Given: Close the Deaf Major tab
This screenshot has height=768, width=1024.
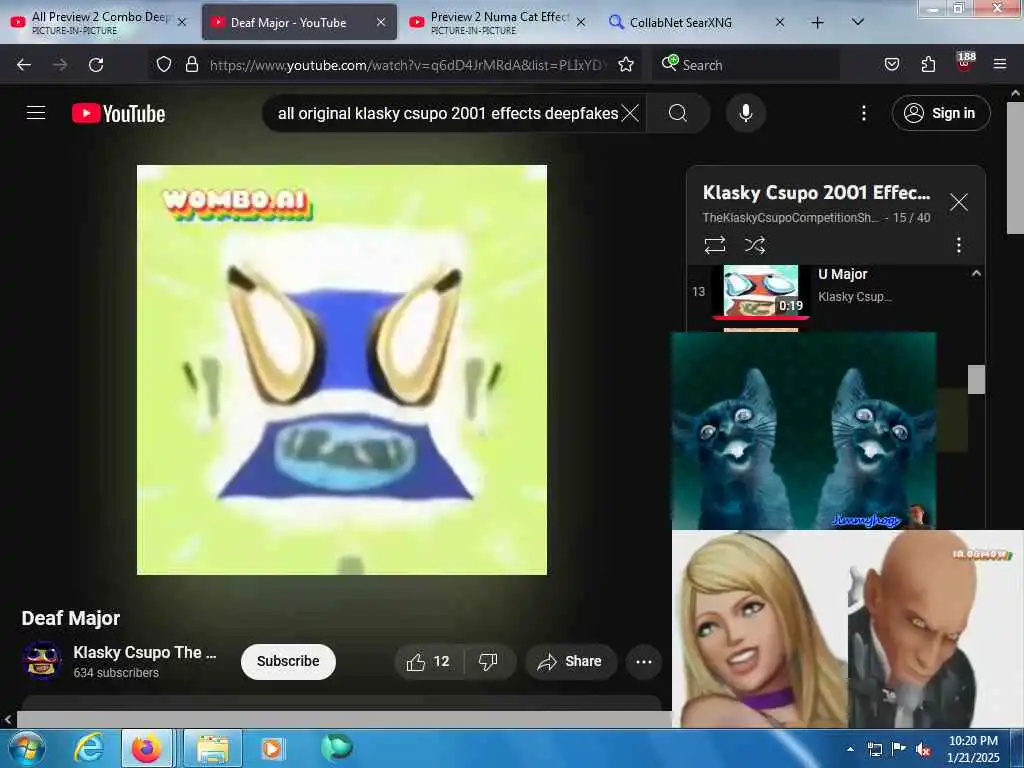Looking at the screenshot, I should pyautogui.click(x=381, y=22).
